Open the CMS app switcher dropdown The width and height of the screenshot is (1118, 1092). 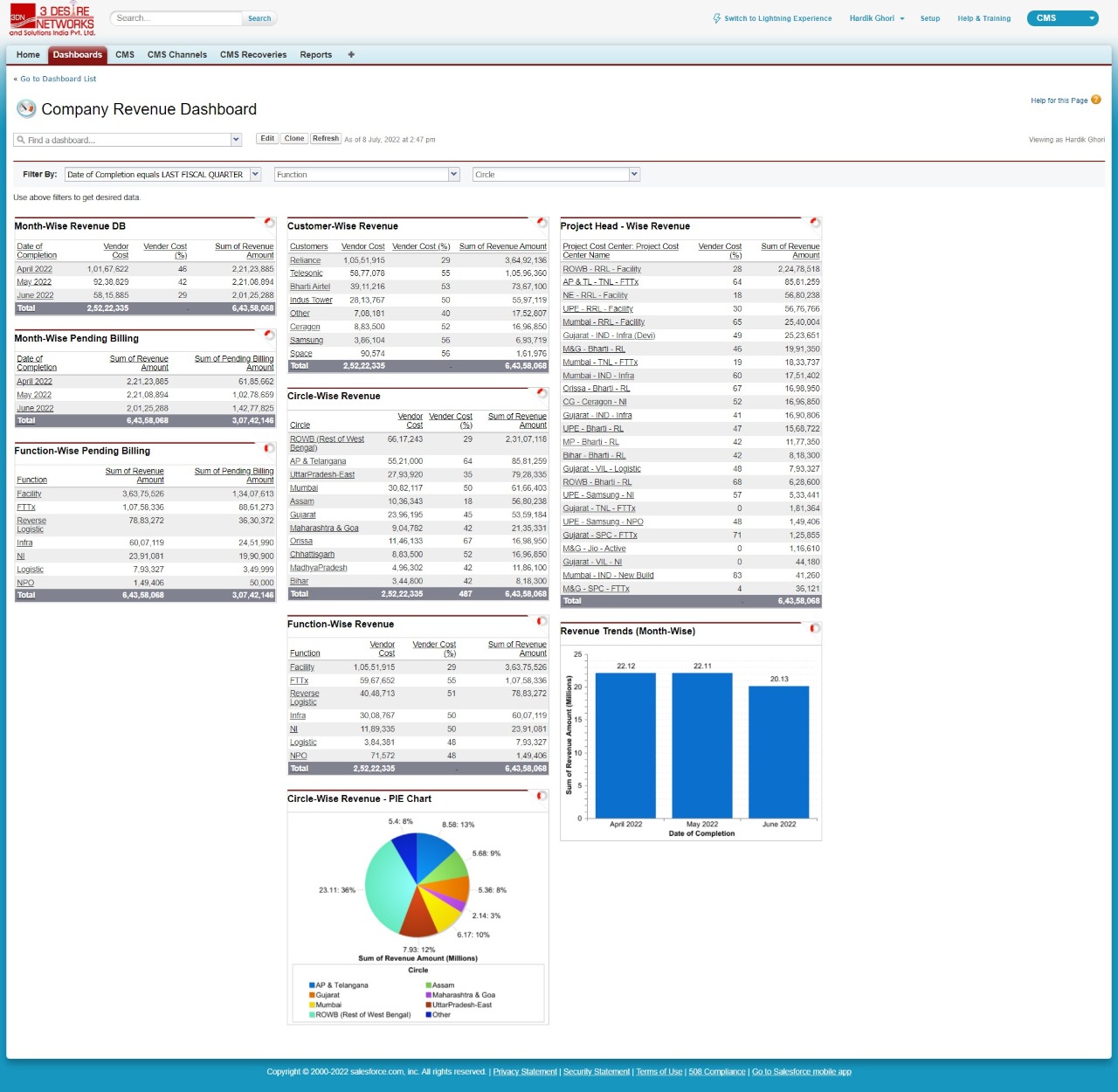[1064, 18]
